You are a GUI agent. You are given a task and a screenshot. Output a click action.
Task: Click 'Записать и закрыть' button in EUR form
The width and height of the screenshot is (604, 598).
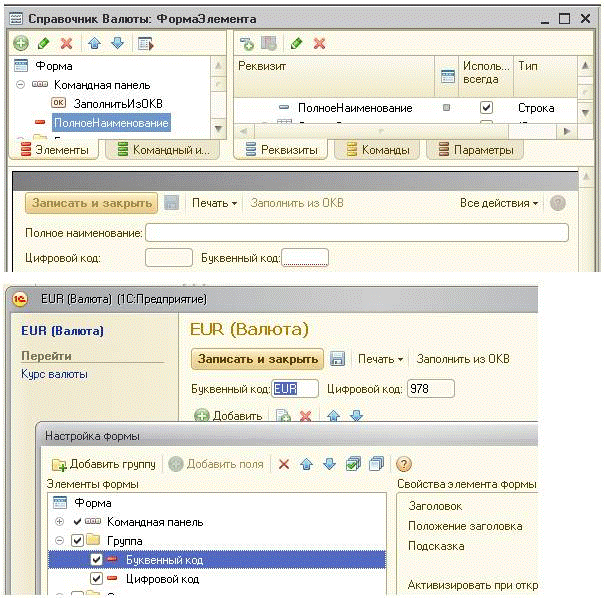pos(257,359)
